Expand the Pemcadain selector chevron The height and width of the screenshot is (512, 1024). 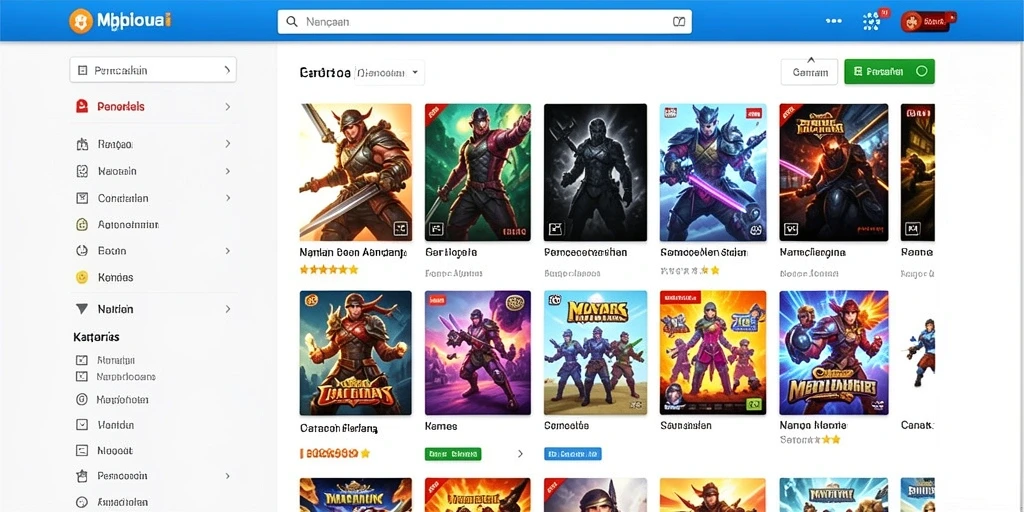[227, 69]
